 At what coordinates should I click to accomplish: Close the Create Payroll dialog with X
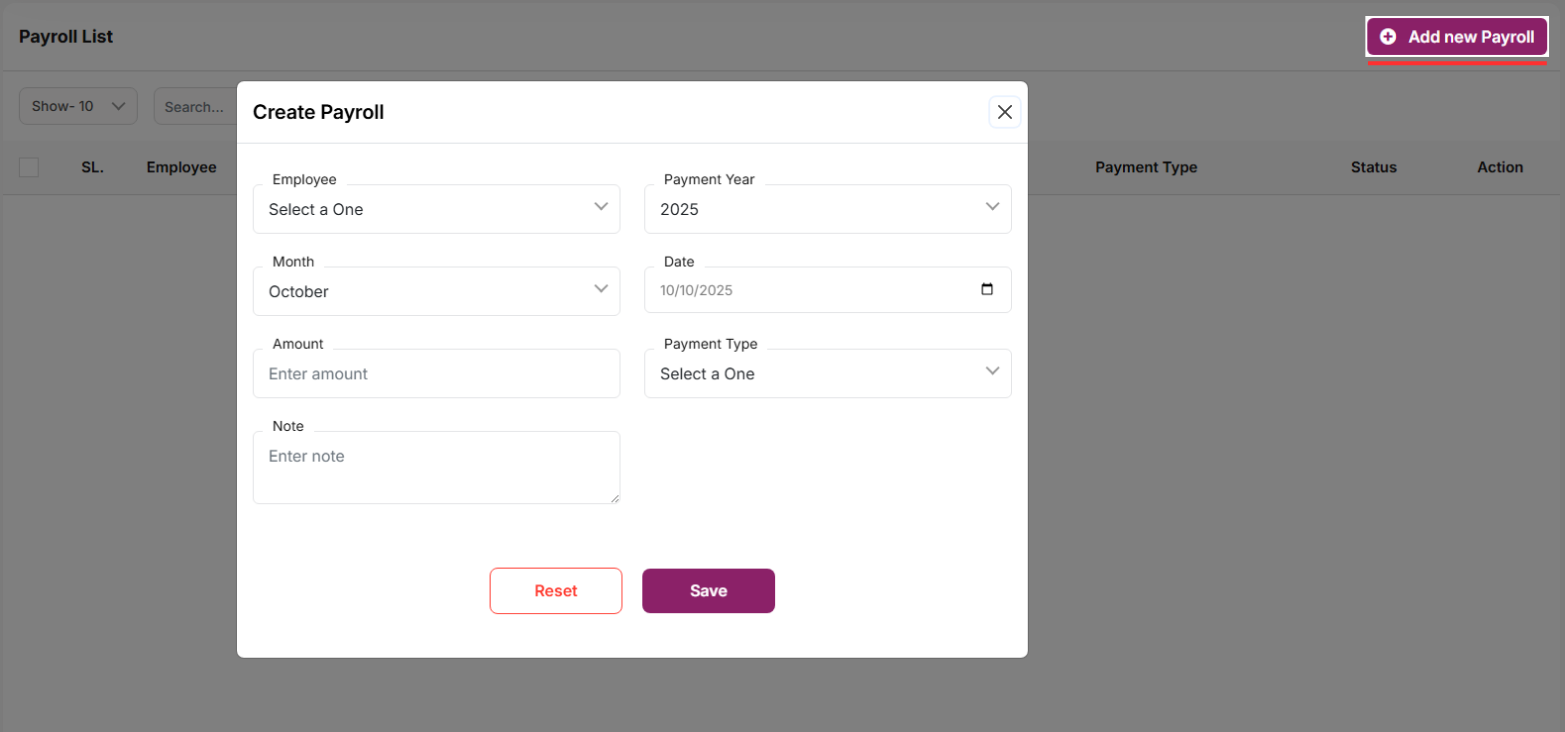[x=1005, y=112]
